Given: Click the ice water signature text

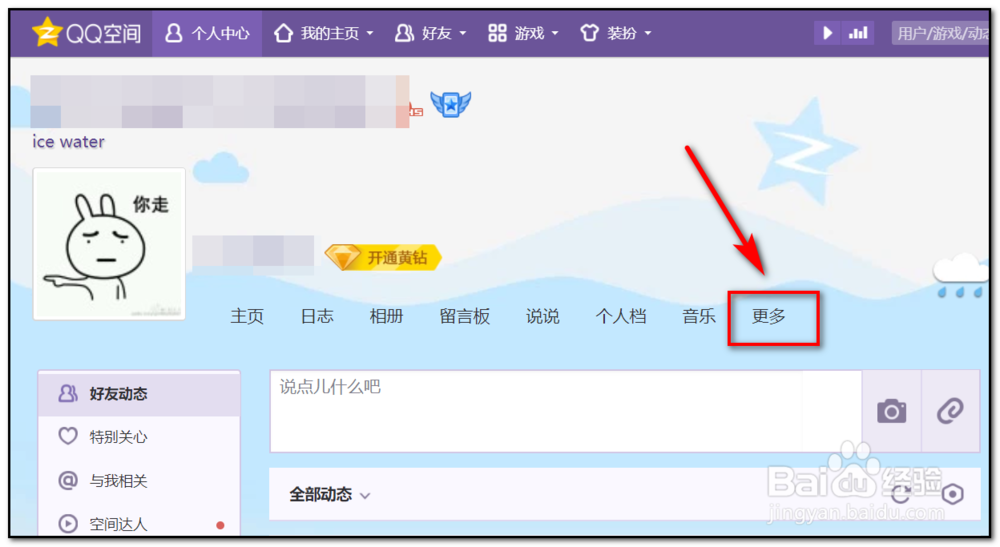Looking at the screenshot, I should click(68, 142).
